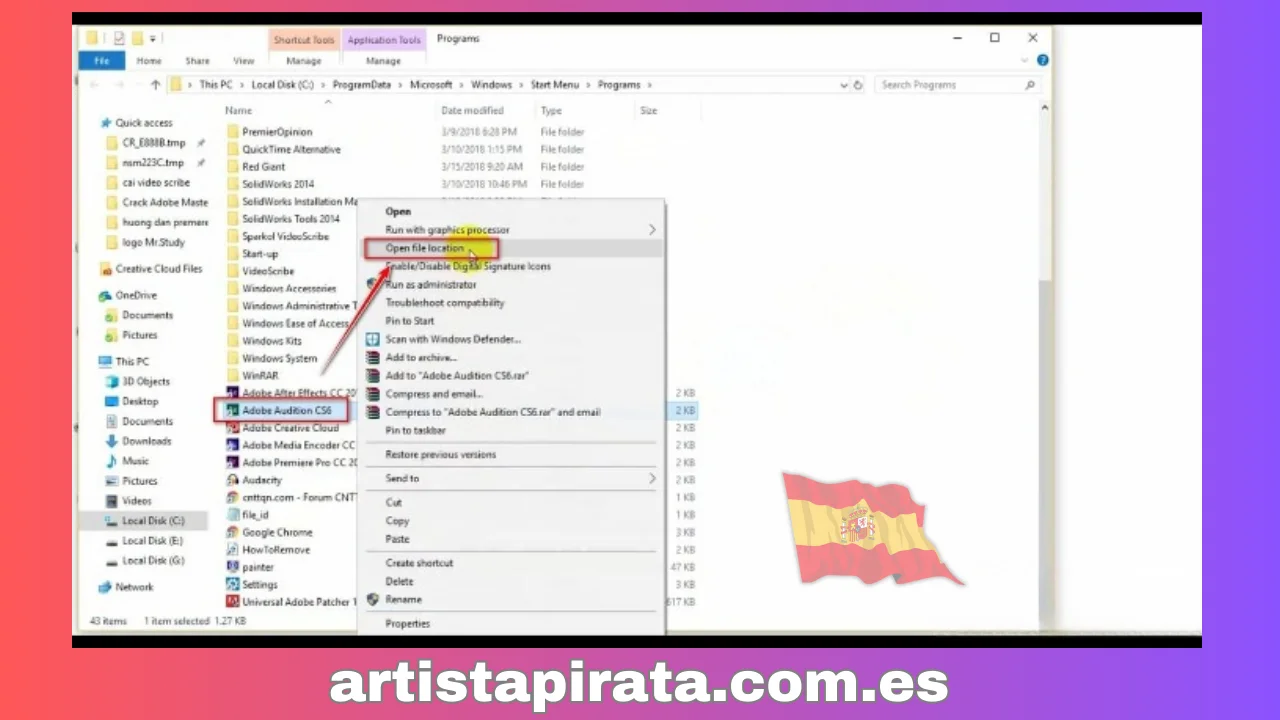The height and width of the screenshot is (720, 1280).
Task: Click the up-directory arrow in address bar
Action: 155,85
